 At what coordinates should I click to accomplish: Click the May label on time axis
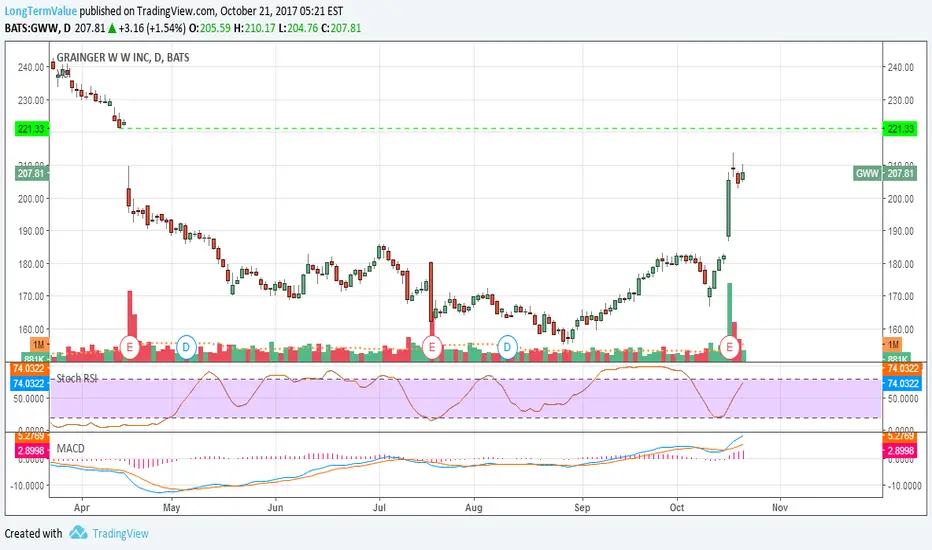click(171, 508)
